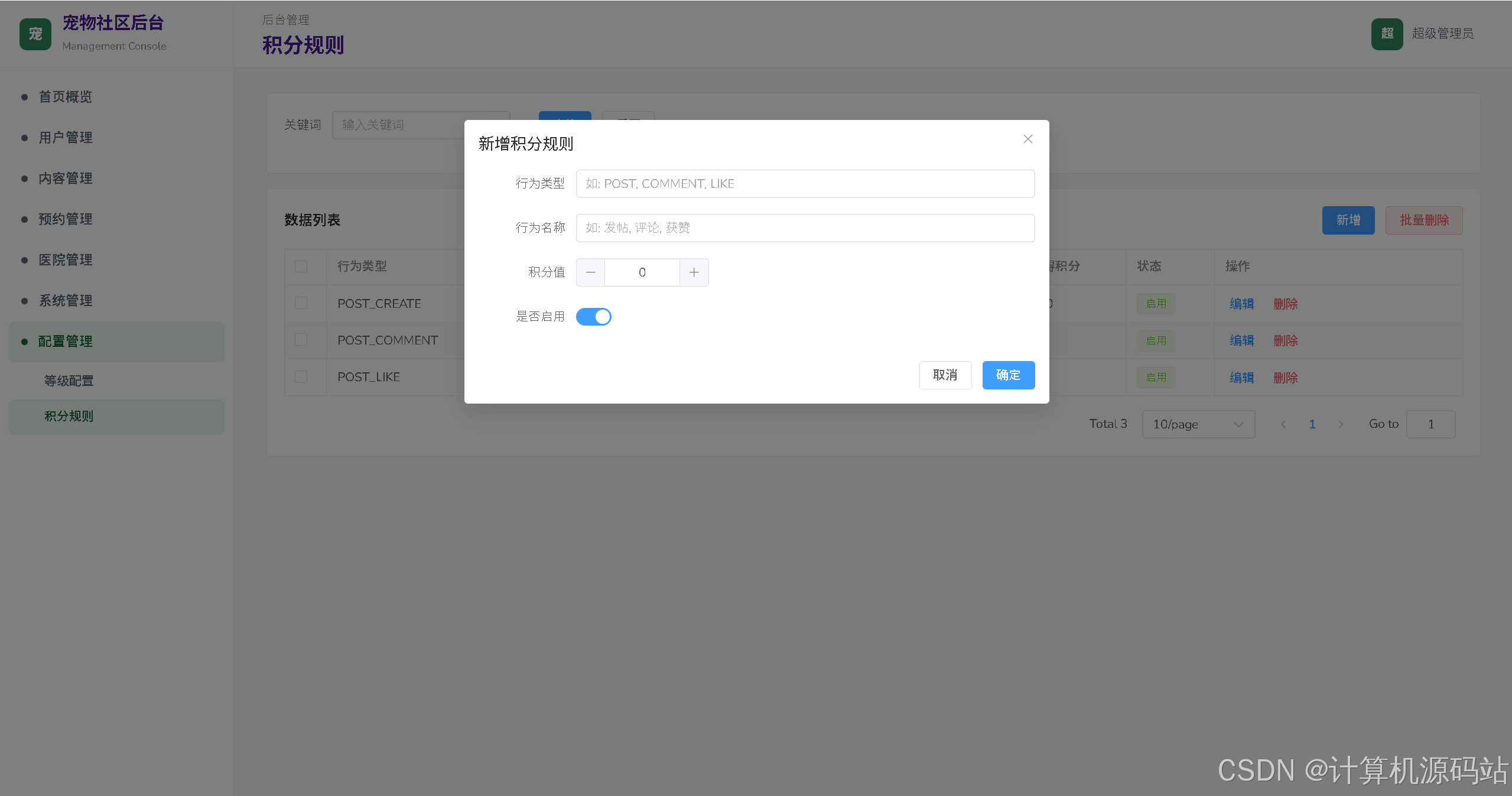Decrease 积分值 with the minus button
1512x796 pixels.
coord(590,272)
